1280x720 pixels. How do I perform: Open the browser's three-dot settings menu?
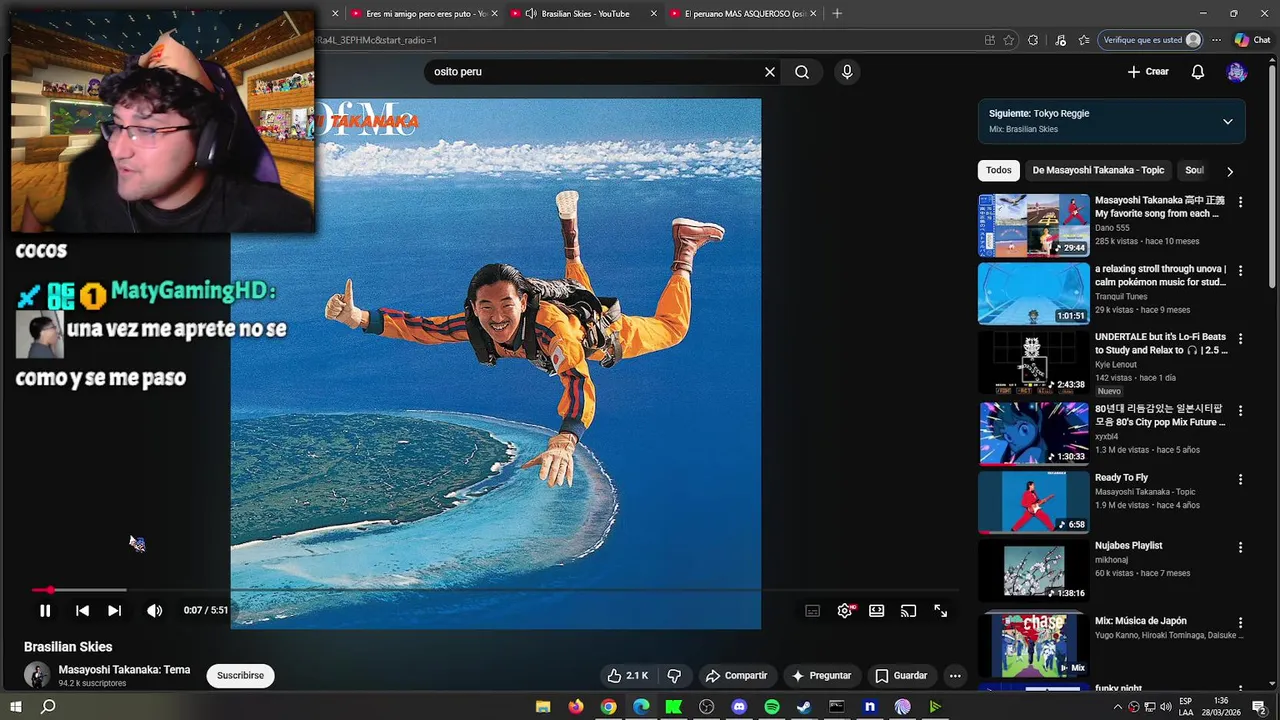click(1216, 40)
